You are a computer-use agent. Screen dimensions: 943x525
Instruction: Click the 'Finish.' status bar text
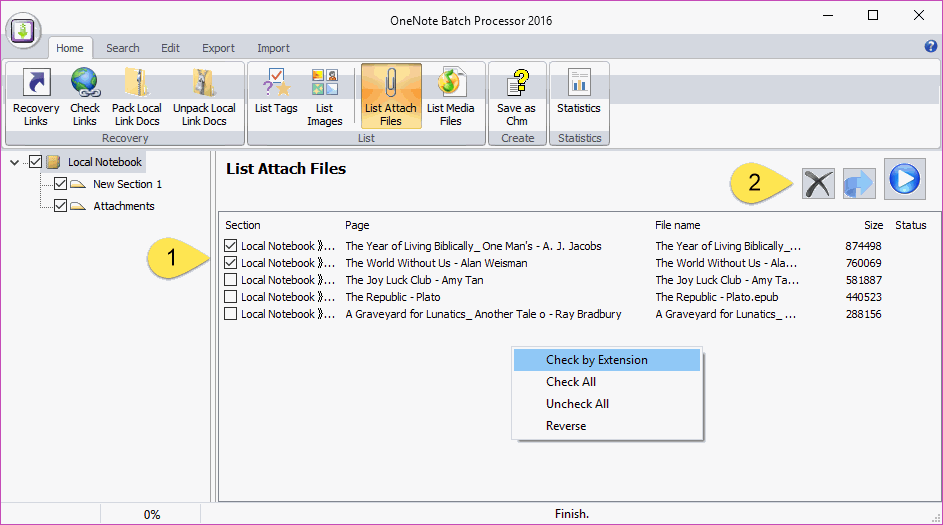point(571,514)
